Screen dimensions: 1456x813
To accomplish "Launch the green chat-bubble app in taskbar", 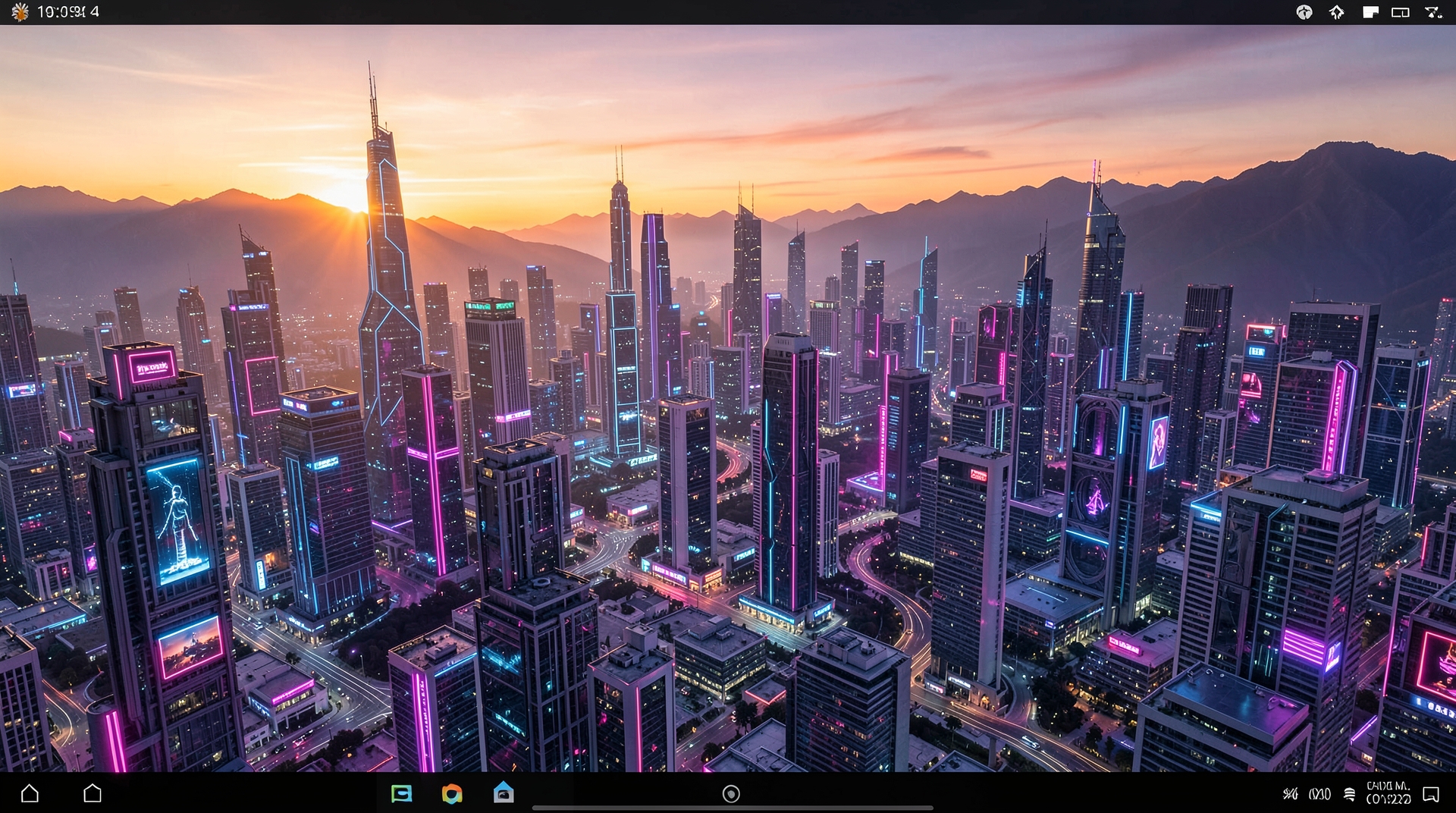I will pos(401,793).
